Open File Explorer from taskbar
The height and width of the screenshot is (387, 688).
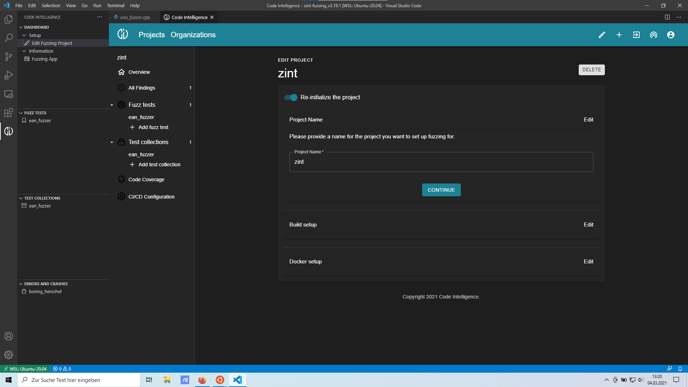[167, 380]
